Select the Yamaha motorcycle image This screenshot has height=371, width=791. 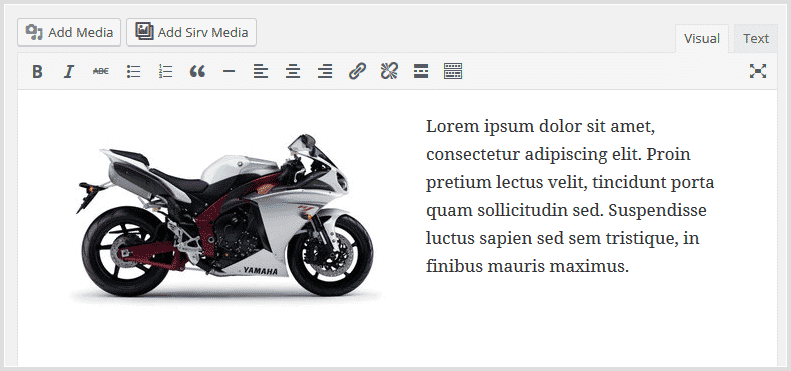(x=227, y=219)
